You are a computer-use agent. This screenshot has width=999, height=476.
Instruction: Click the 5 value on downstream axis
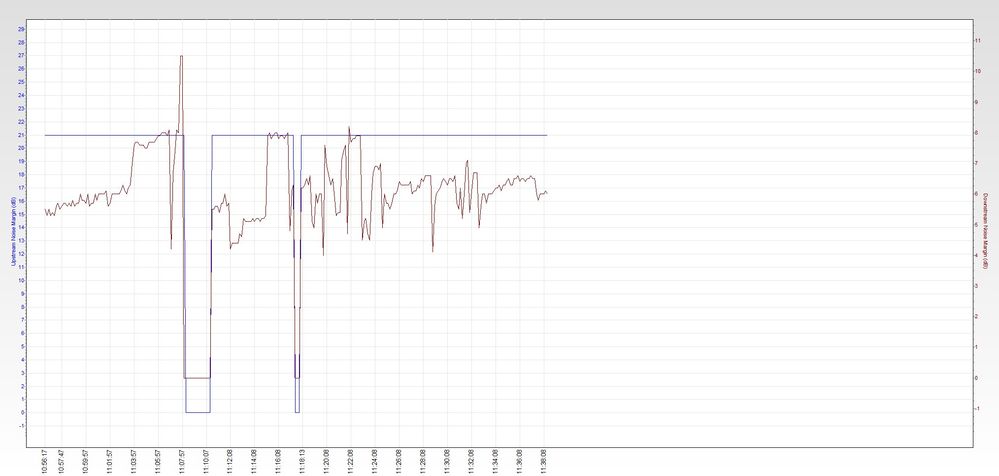(978, 224)
